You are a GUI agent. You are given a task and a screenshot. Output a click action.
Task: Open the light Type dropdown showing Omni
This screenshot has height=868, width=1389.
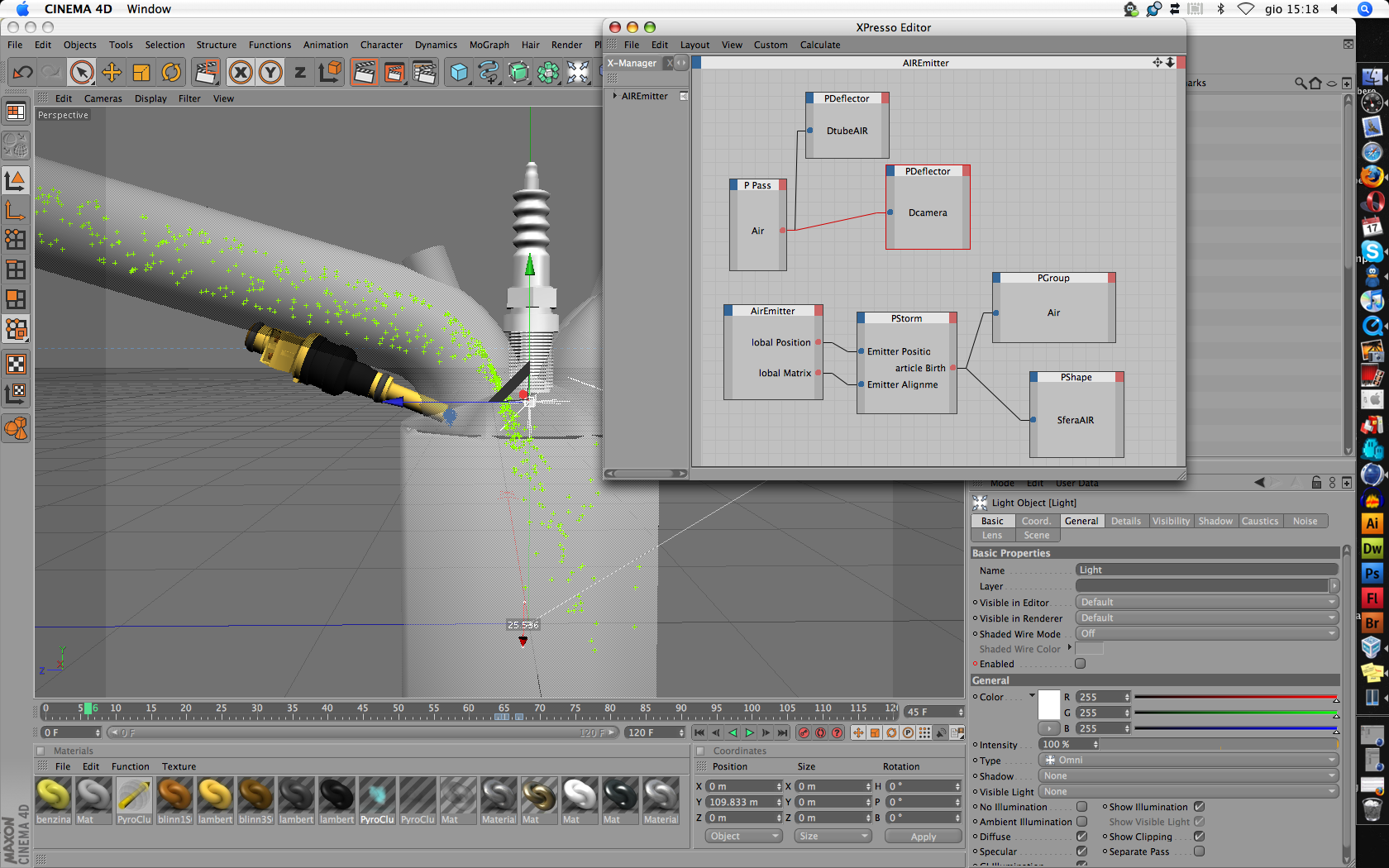(1188, 760)
